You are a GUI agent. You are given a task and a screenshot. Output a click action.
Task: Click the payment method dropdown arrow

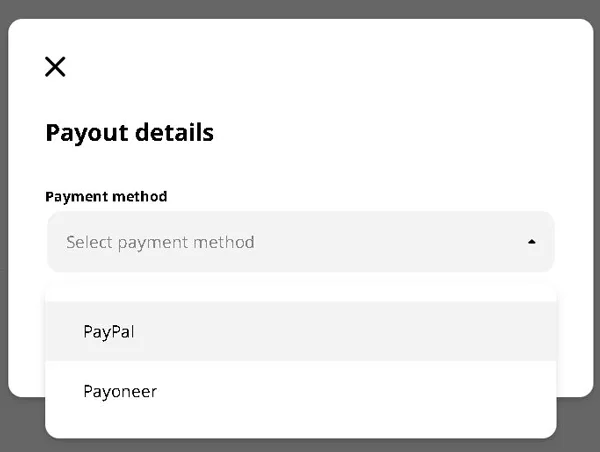tap(532, 242)
